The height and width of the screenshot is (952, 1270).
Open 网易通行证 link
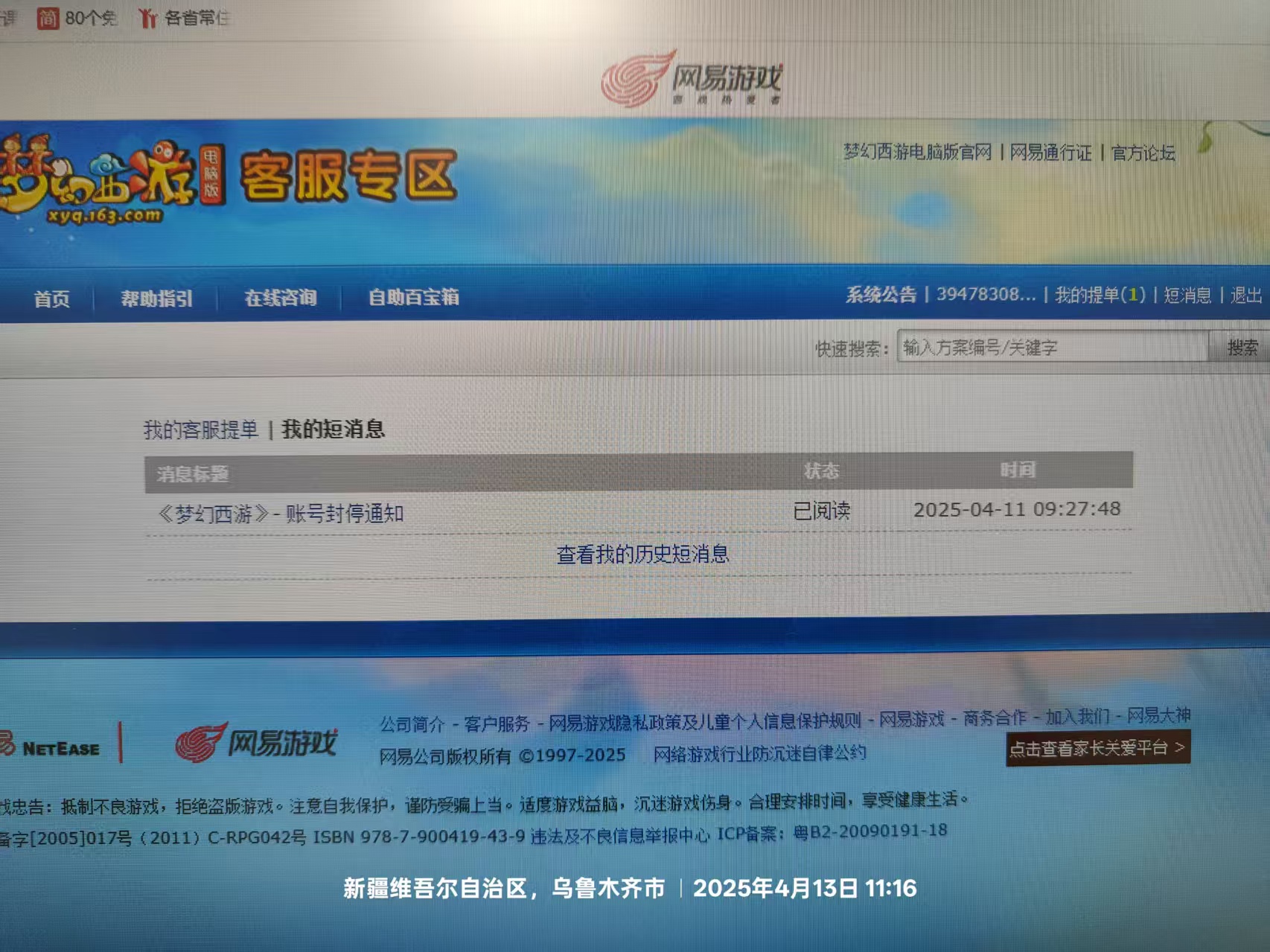pyautogui.click(x=1050, y=153)
